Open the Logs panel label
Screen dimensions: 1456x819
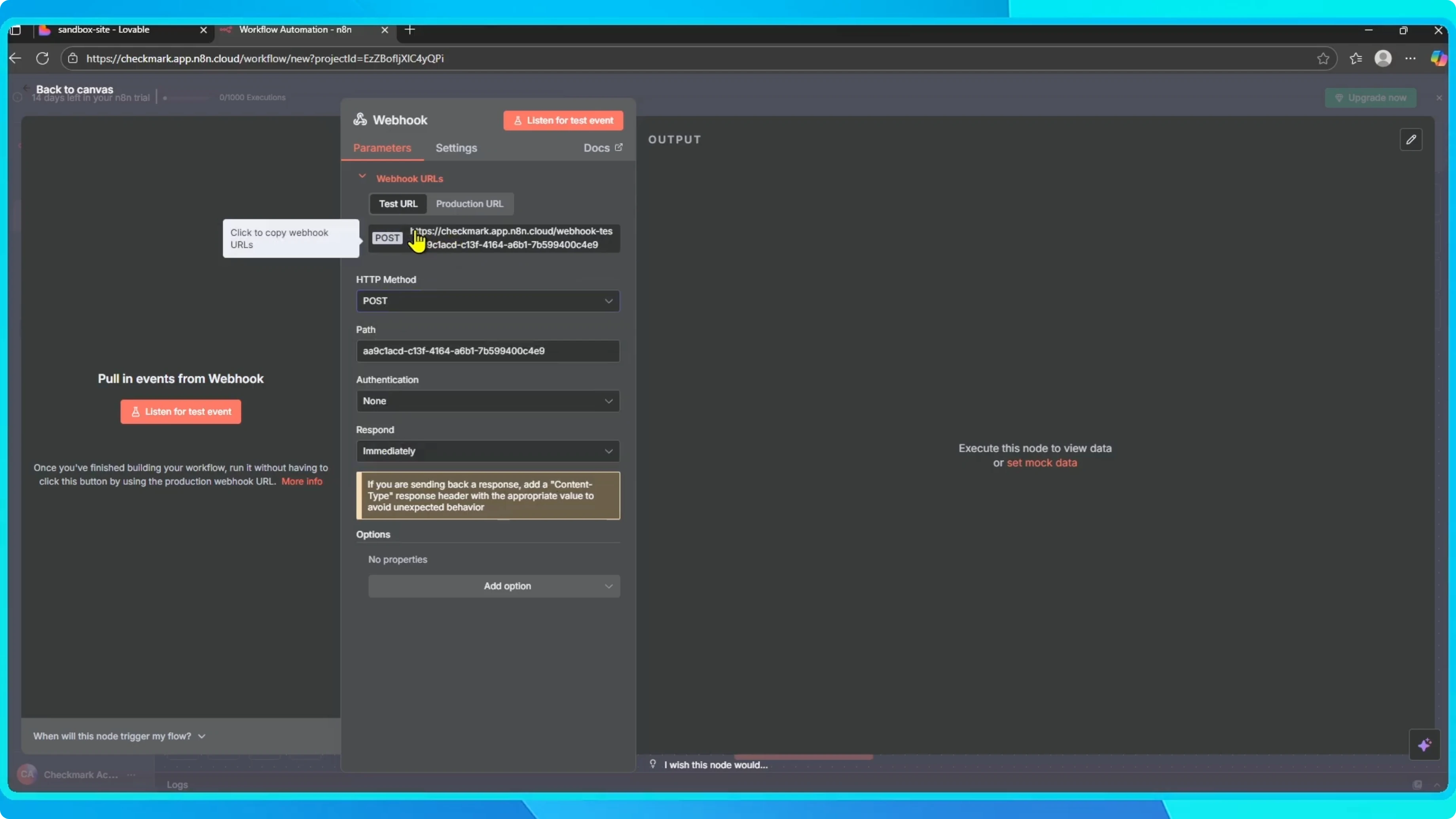click(x=177, y=785)
